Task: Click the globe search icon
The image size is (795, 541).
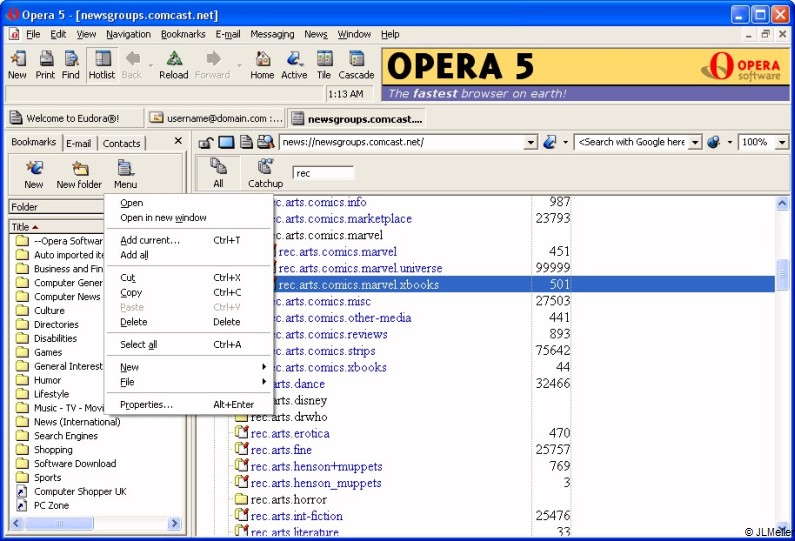Action: [x=713, y=142]
